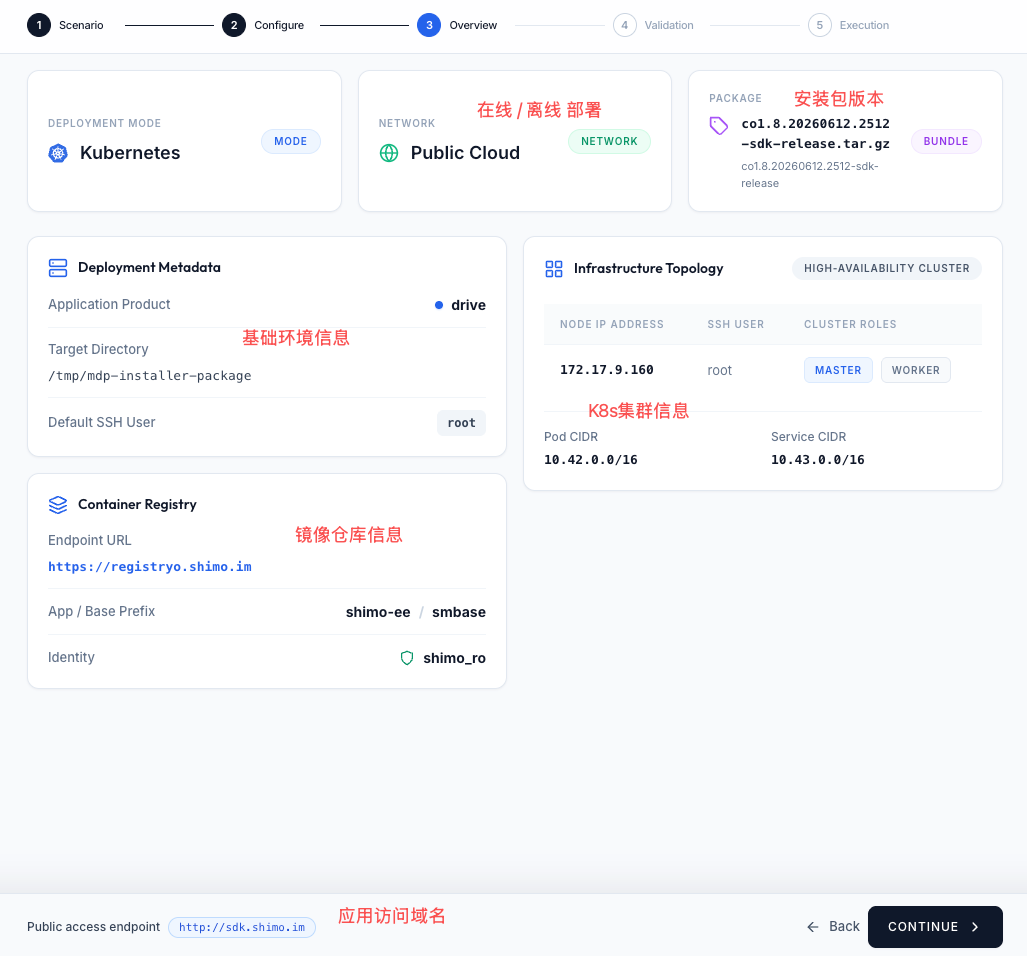
Task: Click the Kubernetes helm wheel icon
Action: (x=58, y=153)
